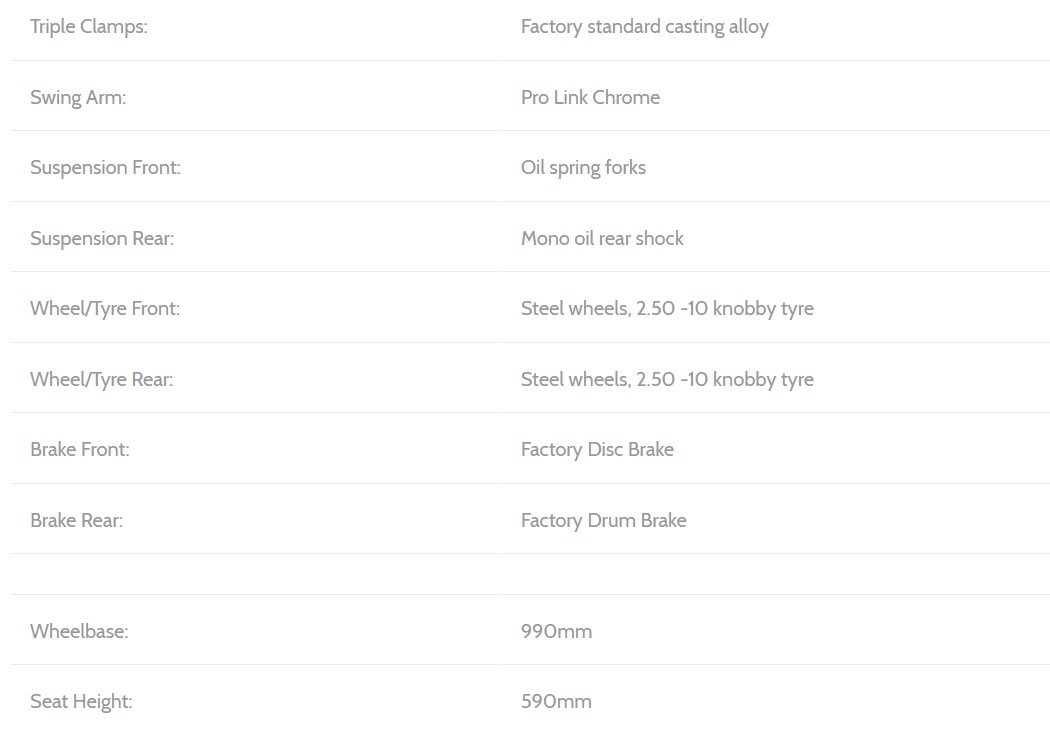1050x732 pixels.
Task: Click the Swing Arm label
Action: (78, 98)
